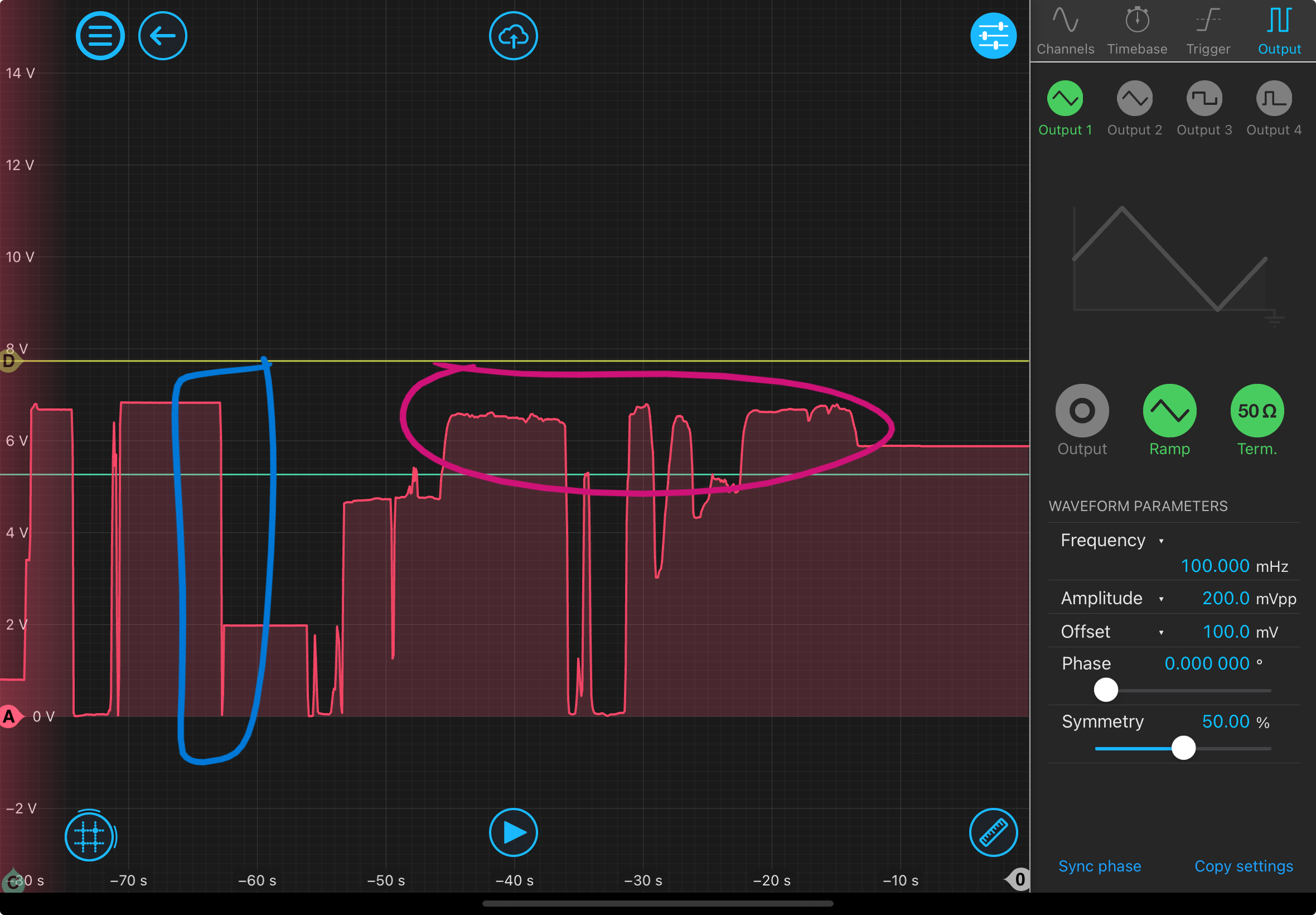1316x915 pixels.
Task: Click the -10 s time axis label
Action: (x=900, y=880)
